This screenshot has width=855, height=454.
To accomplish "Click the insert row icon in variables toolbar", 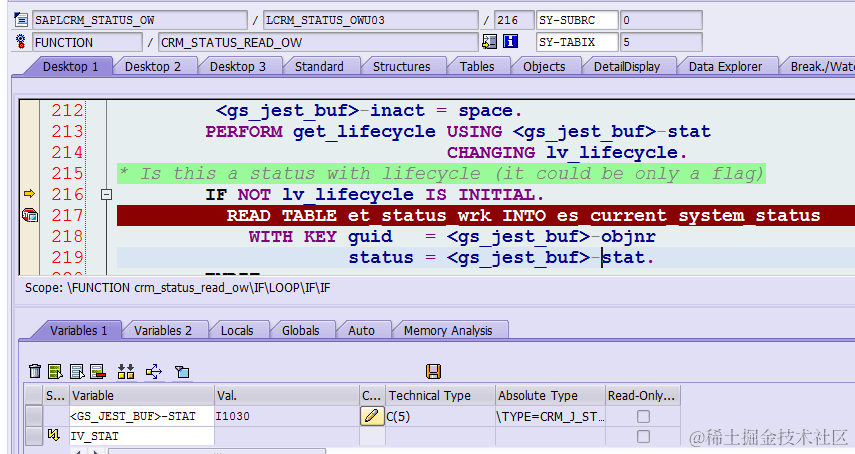I will click(x=55, y=371).
